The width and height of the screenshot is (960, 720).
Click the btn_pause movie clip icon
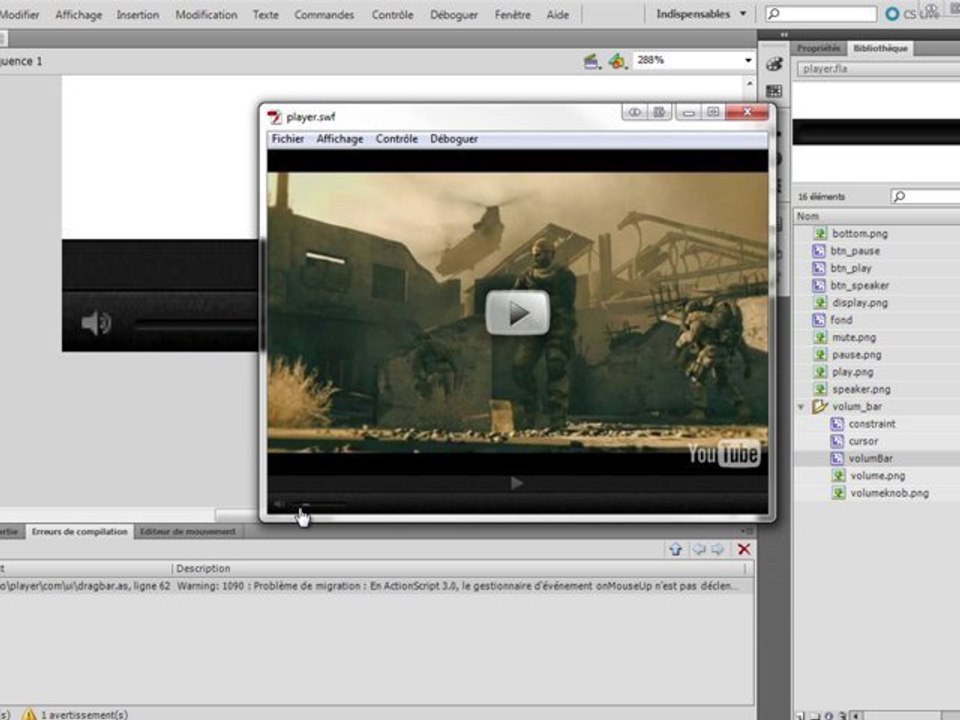819,250
